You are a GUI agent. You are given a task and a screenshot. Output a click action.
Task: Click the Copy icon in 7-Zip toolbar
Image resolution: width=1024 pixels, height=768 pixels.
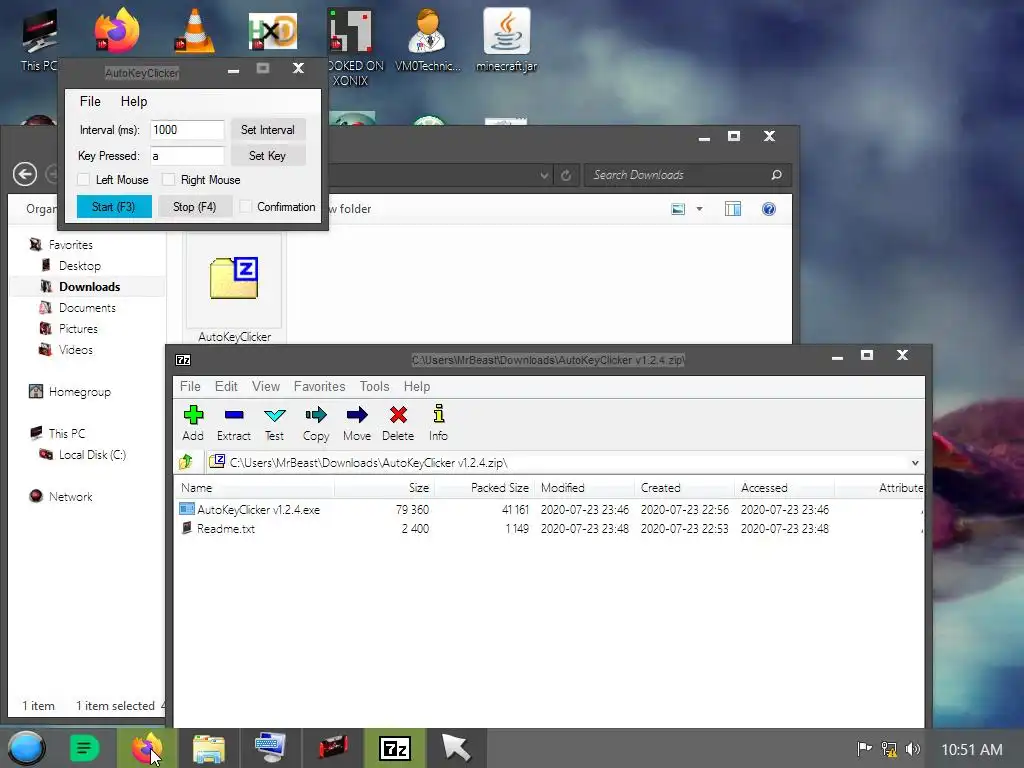pyautogui.click(x=316, y=415)
